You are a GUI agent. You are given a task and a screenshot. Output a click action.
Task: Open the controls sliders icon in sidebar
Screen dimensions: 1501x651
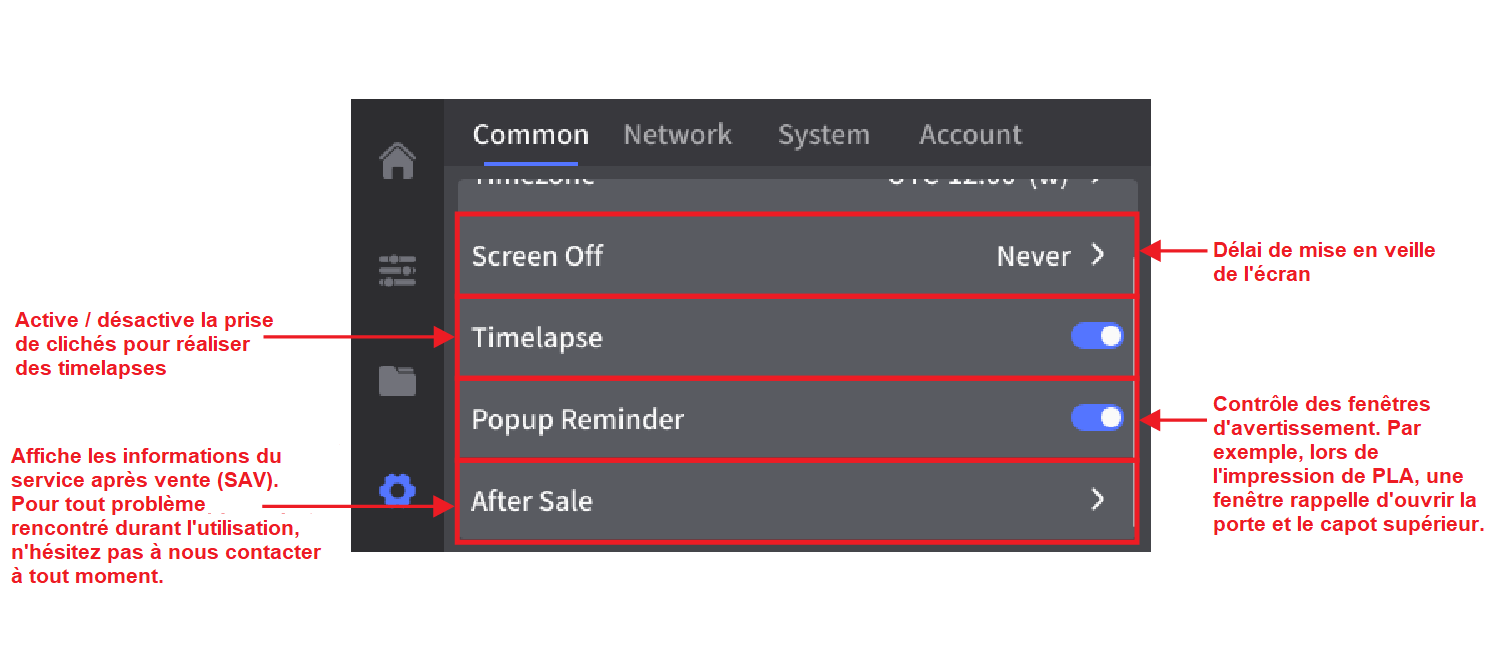coord(398,270)
